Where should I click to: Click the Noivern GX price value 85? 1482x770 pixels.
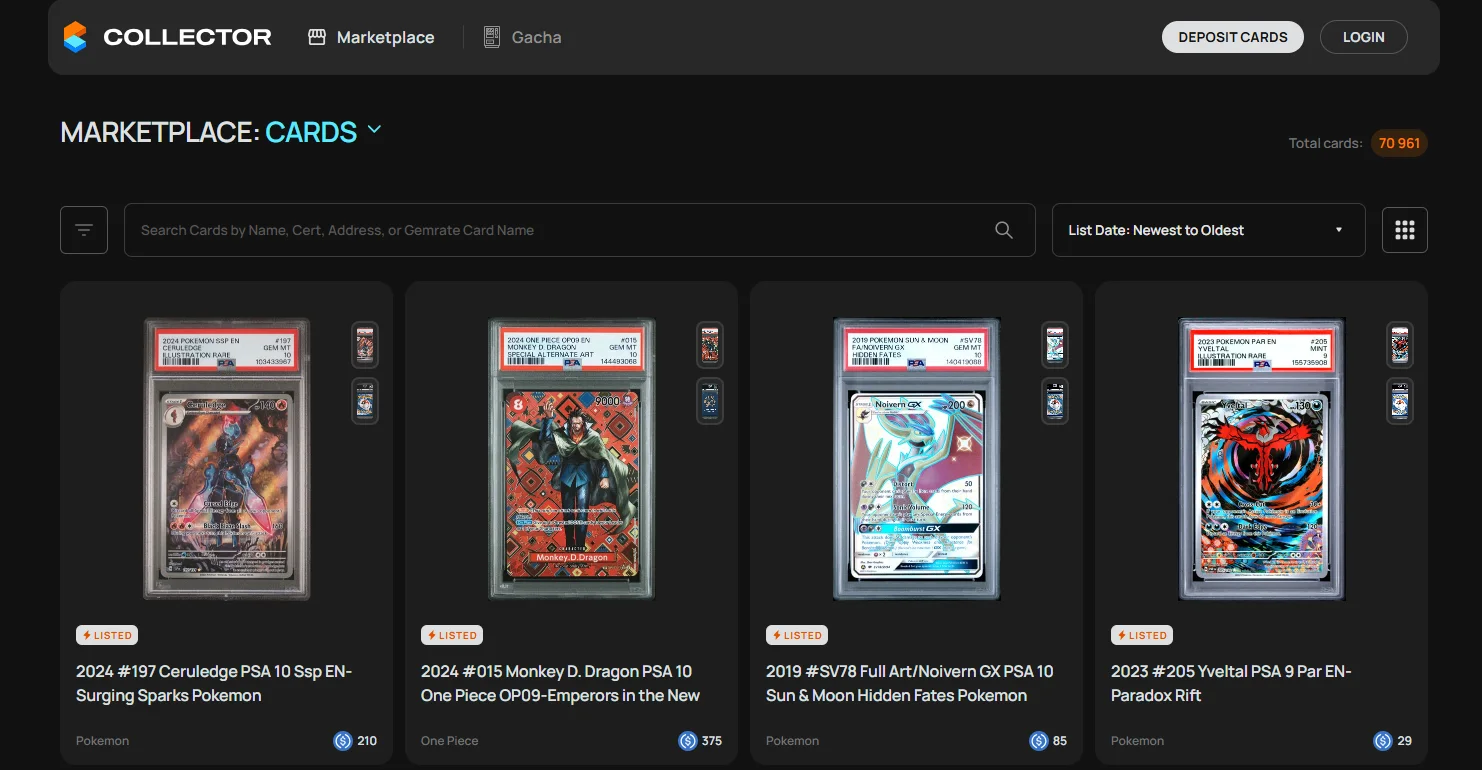[1060, 741]
